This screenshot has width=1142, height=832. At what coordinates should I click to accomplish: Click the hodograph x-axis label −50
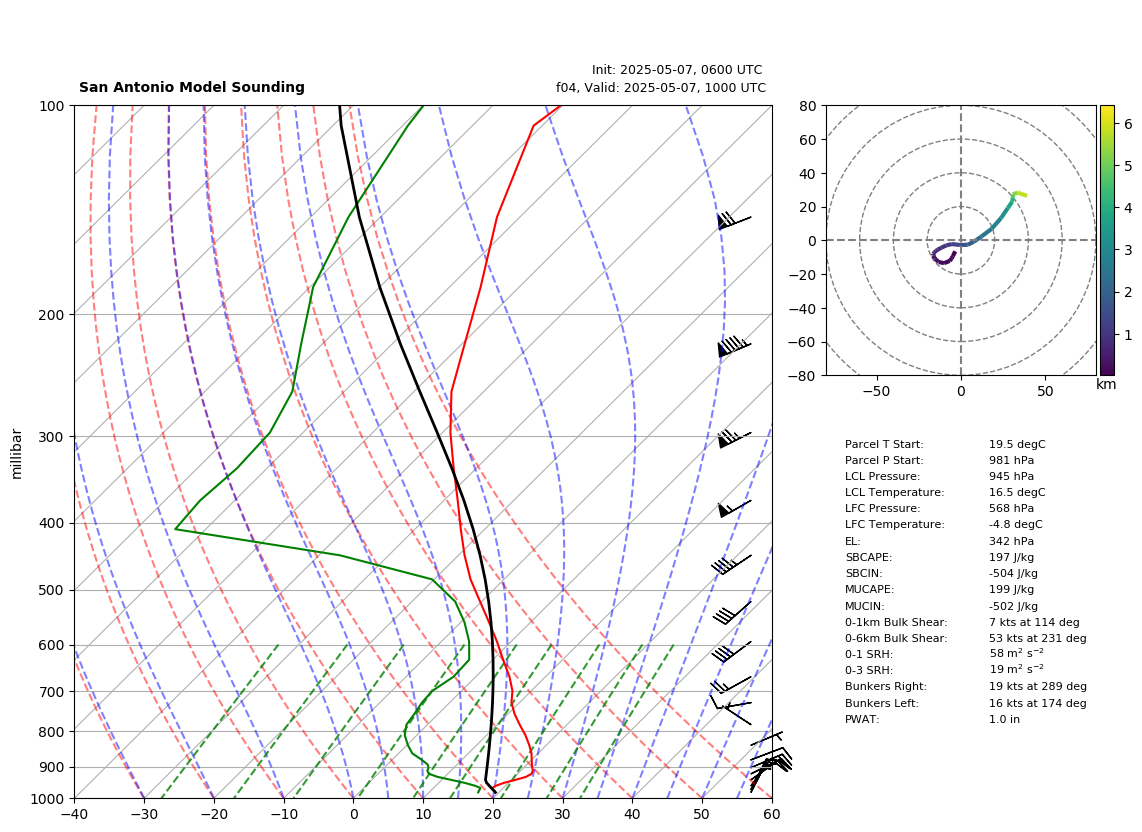pyautogui.click(x=876, y=391)
